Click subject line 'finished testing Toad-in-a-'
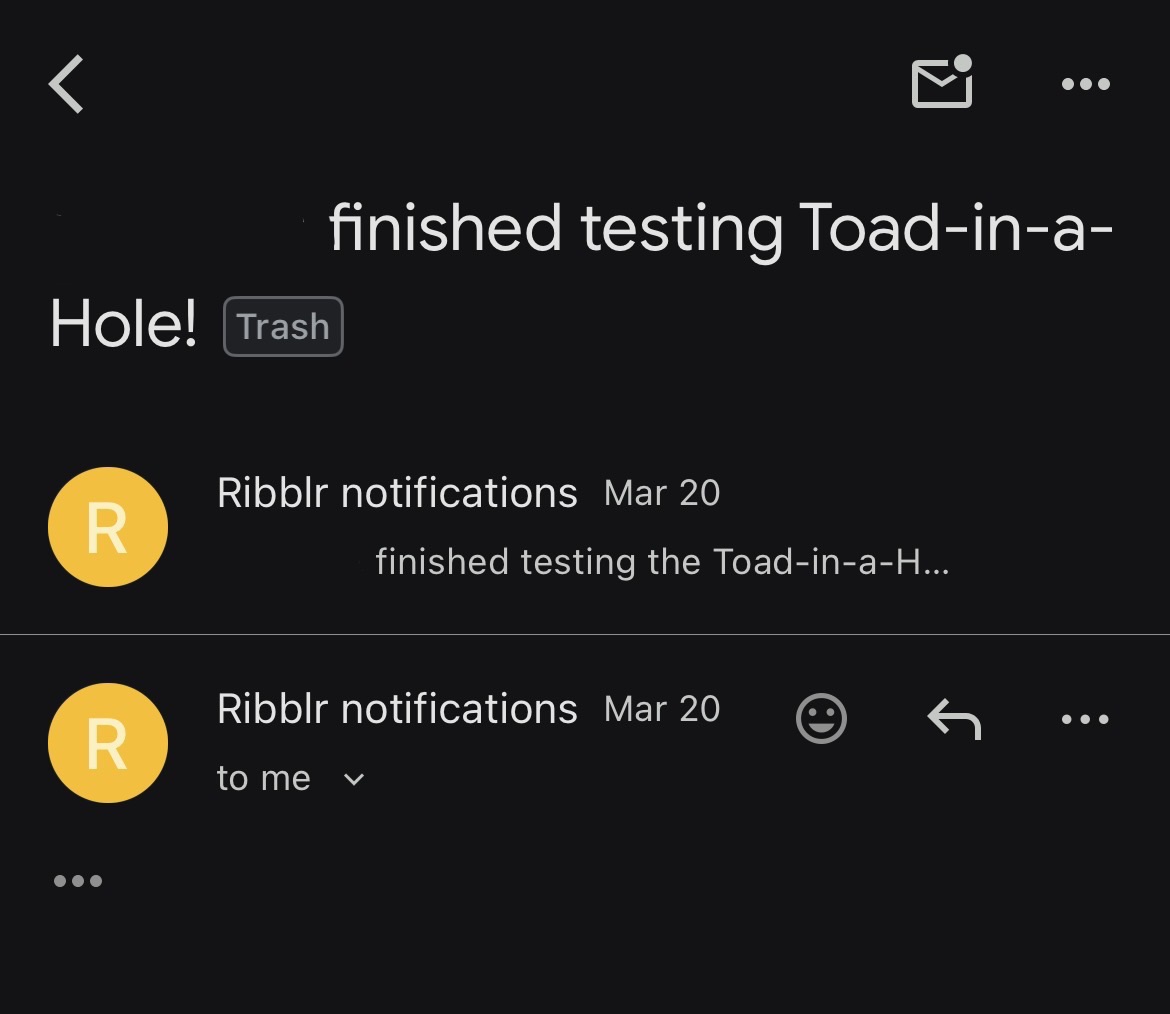 point(720,228)
